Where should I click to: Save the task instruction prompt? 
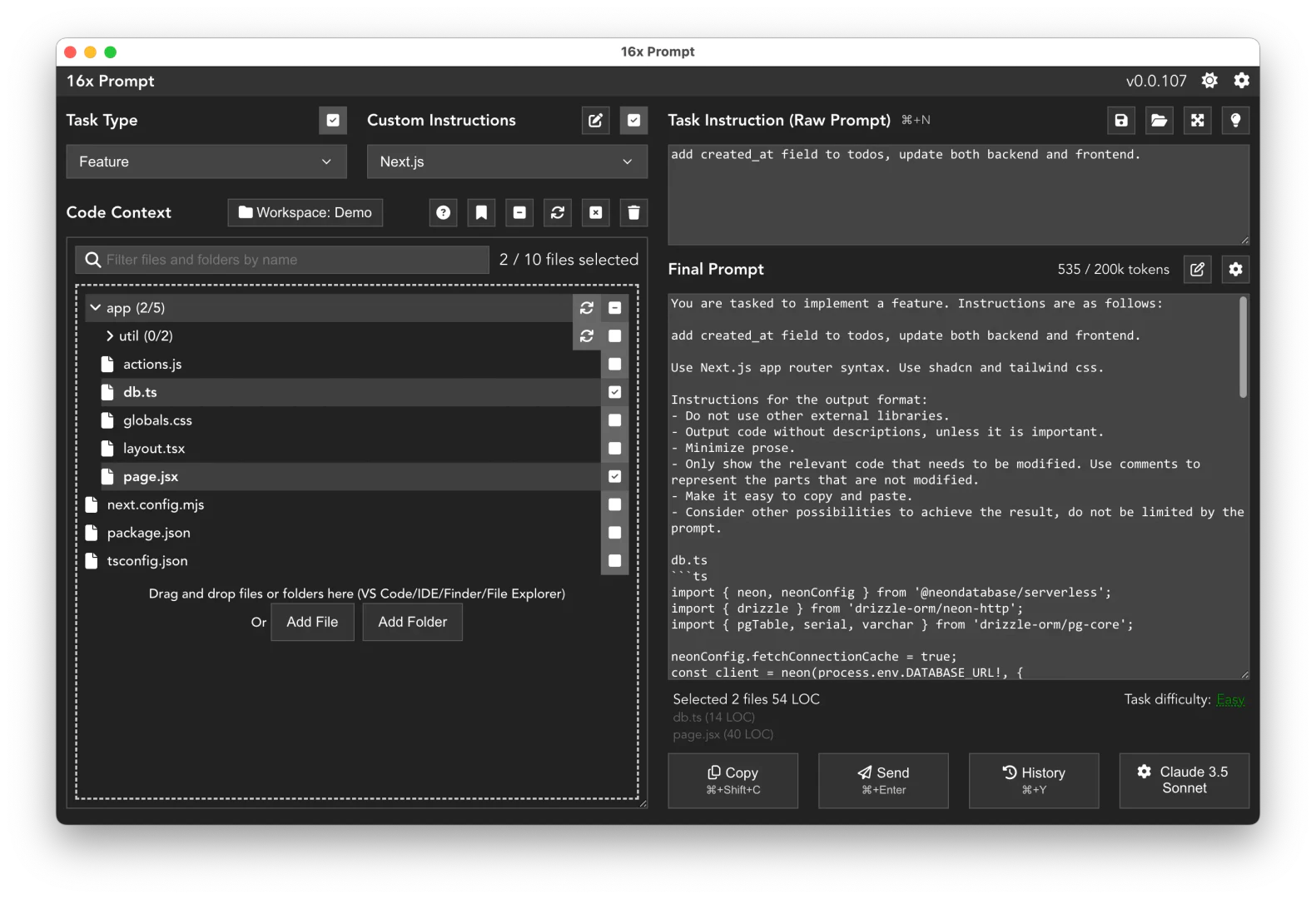(1121, 121)
